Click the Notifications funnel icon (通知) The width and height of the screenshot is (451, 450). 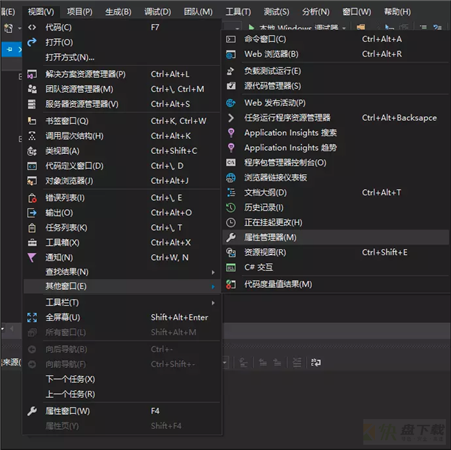32,257
